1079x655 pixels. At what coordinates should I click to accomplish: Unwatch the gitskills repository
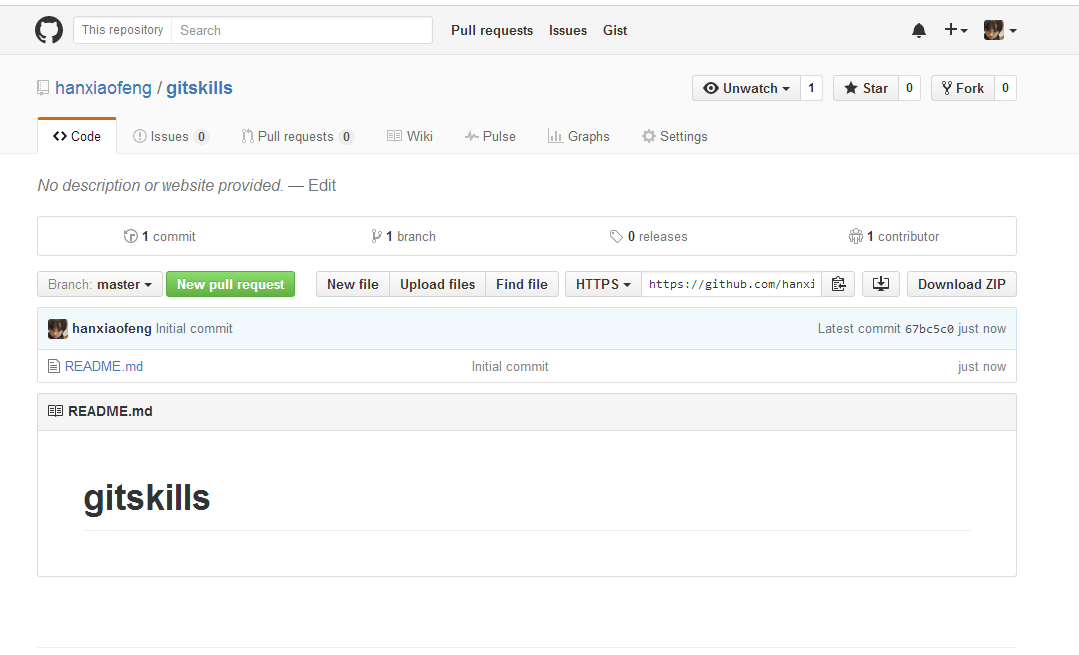pos(746,88)
